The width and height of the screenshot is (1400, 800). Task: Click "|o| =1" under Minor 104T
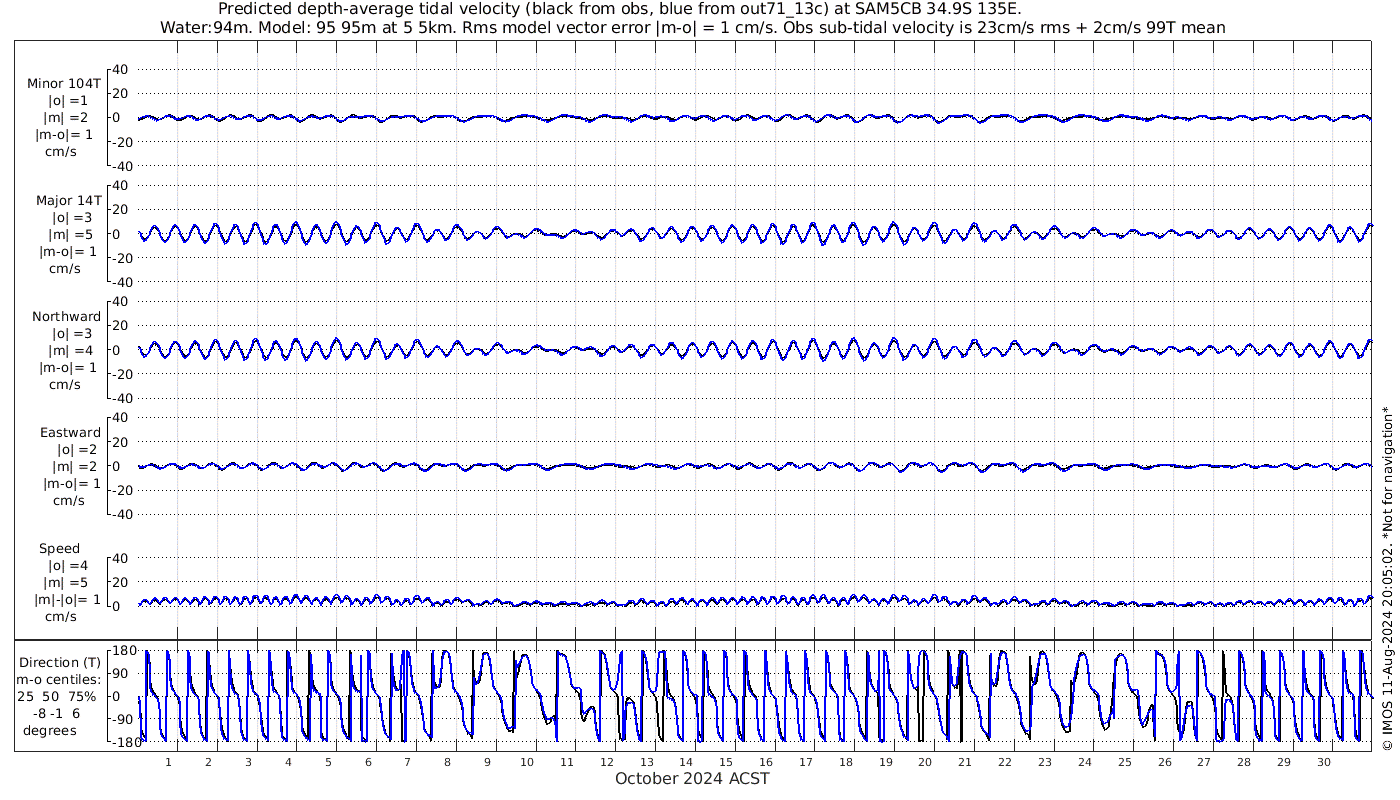coord(68,101)
